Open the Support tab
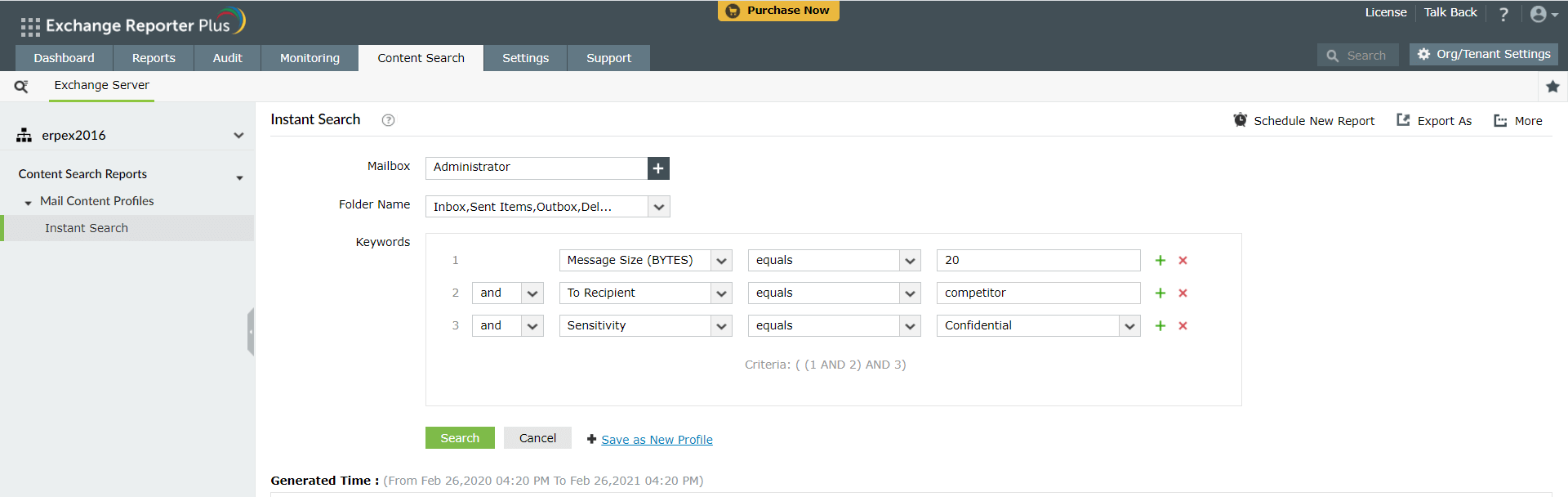The width and height of the screenshot is (1568, 497). pyautogui.click(x=608, y=58)
